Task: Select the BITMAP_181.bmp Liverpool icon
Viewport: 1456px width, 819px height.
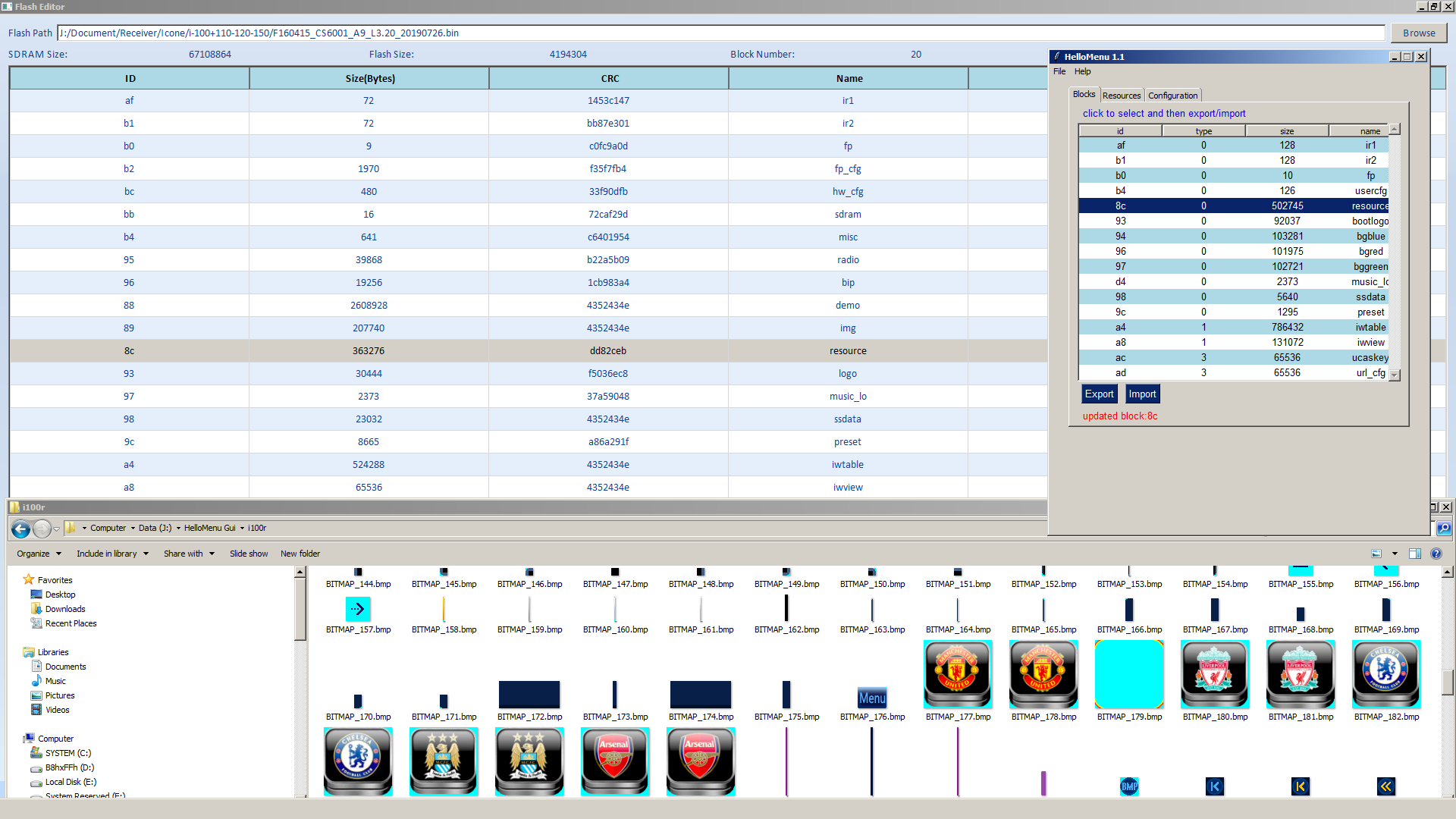Action: (1301, 674)
